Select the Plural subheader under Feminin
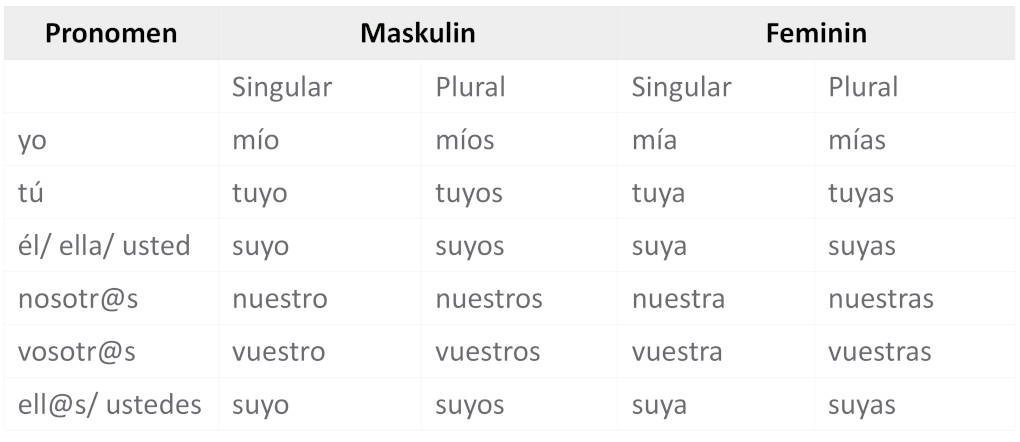Screen dimensions: 1020x442 click(863, 87)
